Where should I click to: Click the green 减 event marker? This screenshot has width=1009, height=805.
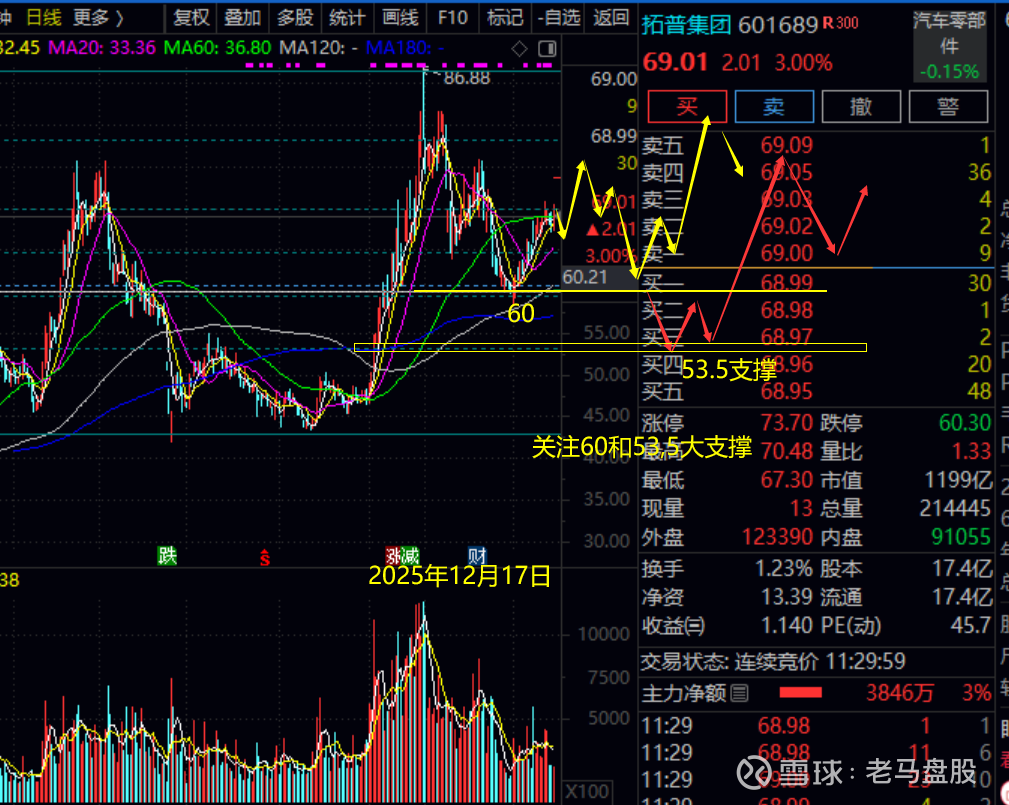coord(410,555)
